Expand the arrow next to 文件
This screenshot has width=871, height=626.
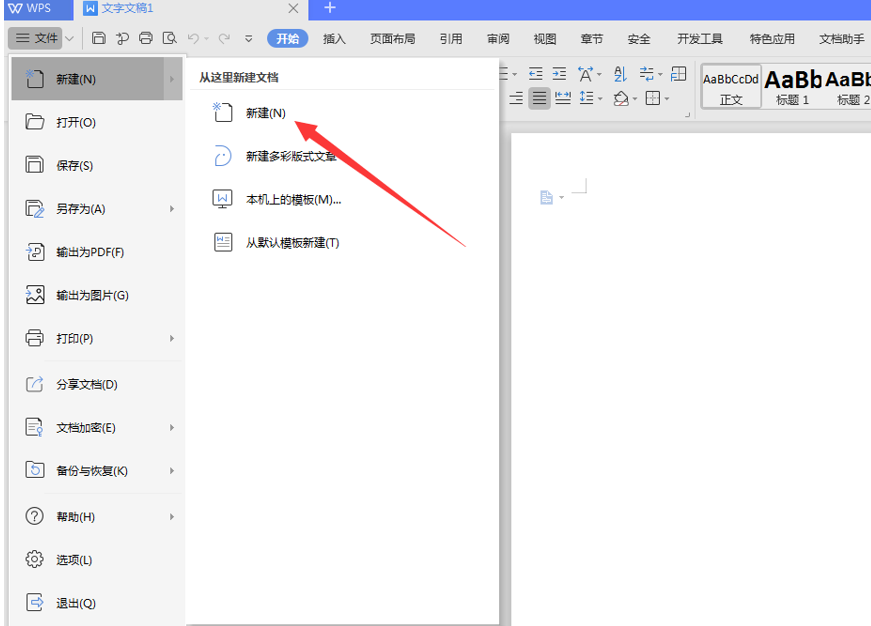point(69,38)
